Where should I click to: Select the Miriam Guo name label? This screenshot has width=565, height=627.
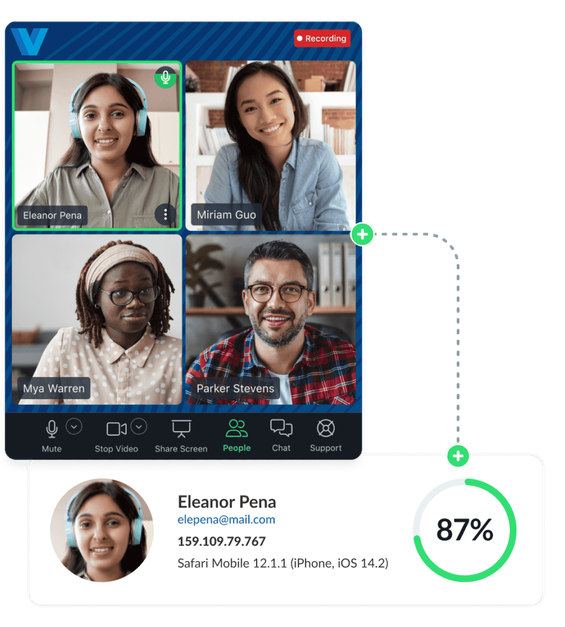[226, 215]
